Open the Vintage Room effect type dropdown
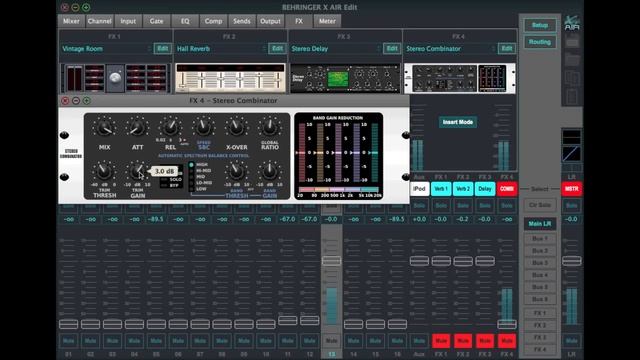The height and width of the screenshot is (360, 640). pyautogui.click(x=107, y=49)
